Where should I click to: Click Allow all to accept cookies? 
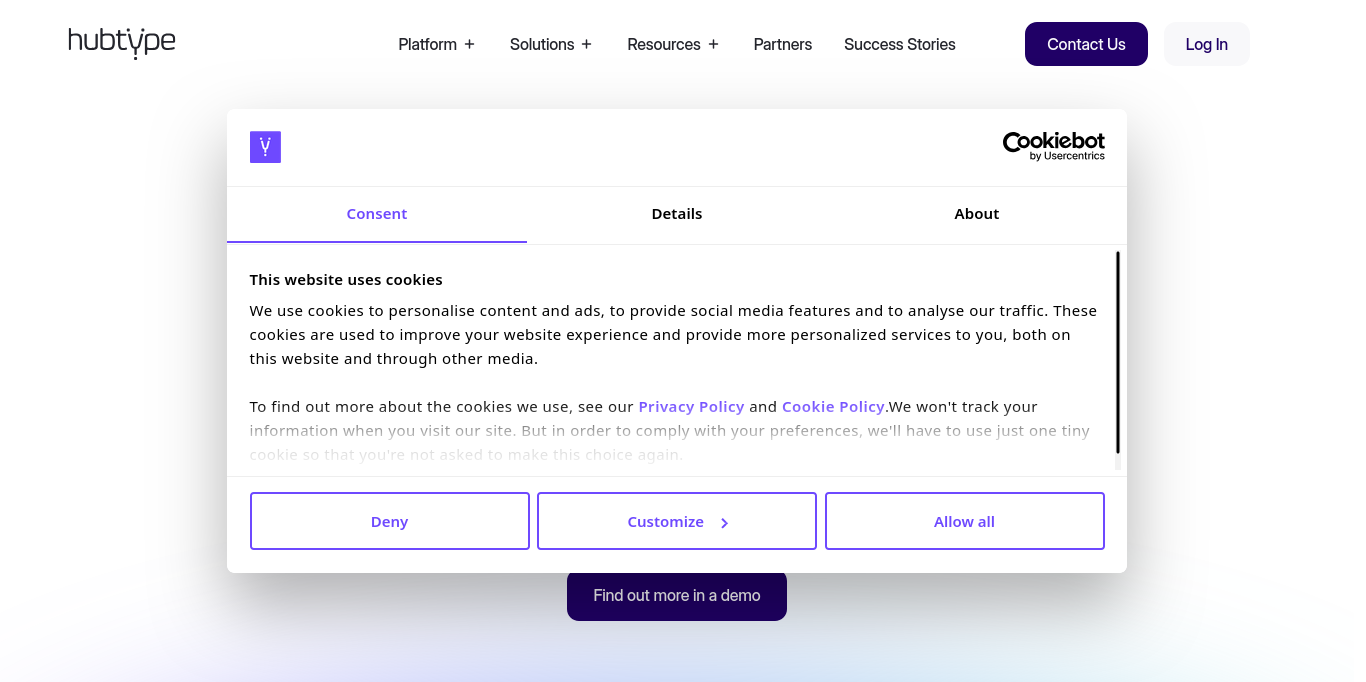(964, 521)
